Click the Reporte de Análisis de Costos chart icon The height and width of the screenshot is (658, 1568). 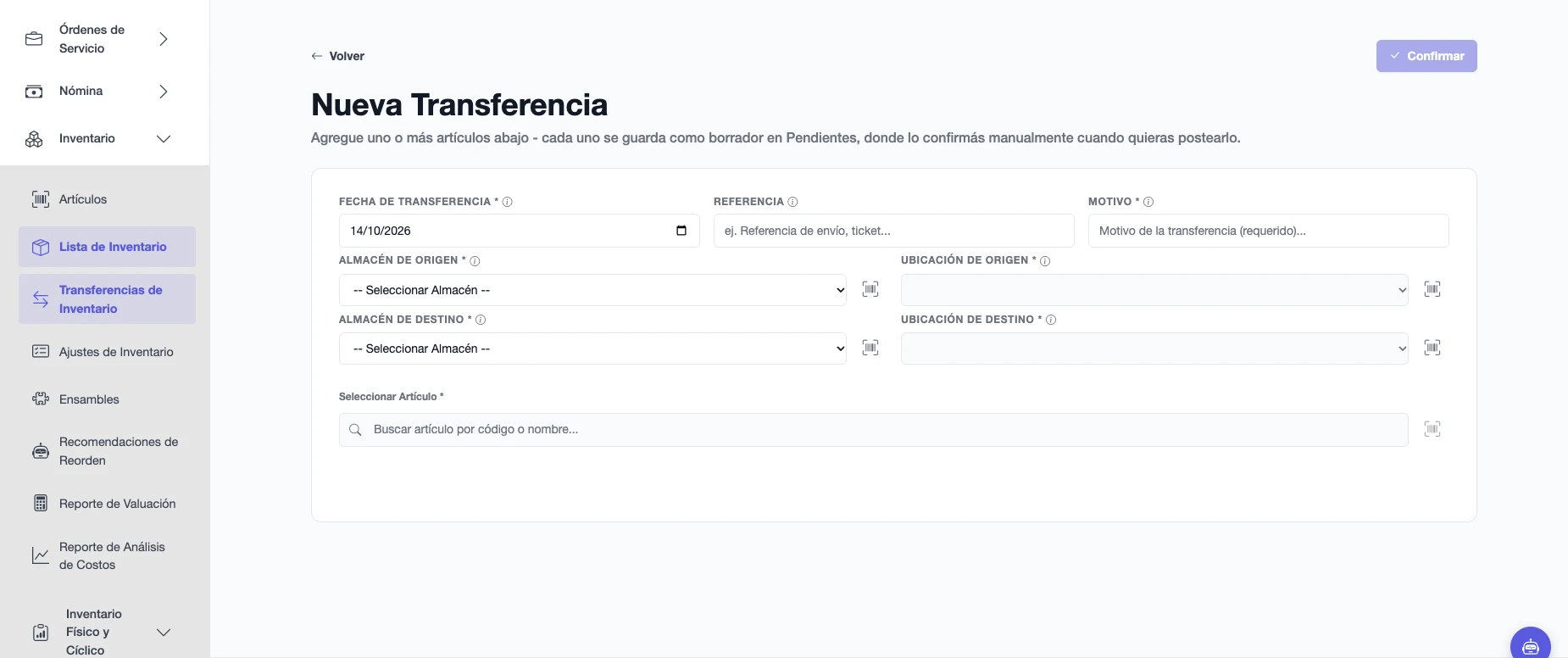pos(41,555)
